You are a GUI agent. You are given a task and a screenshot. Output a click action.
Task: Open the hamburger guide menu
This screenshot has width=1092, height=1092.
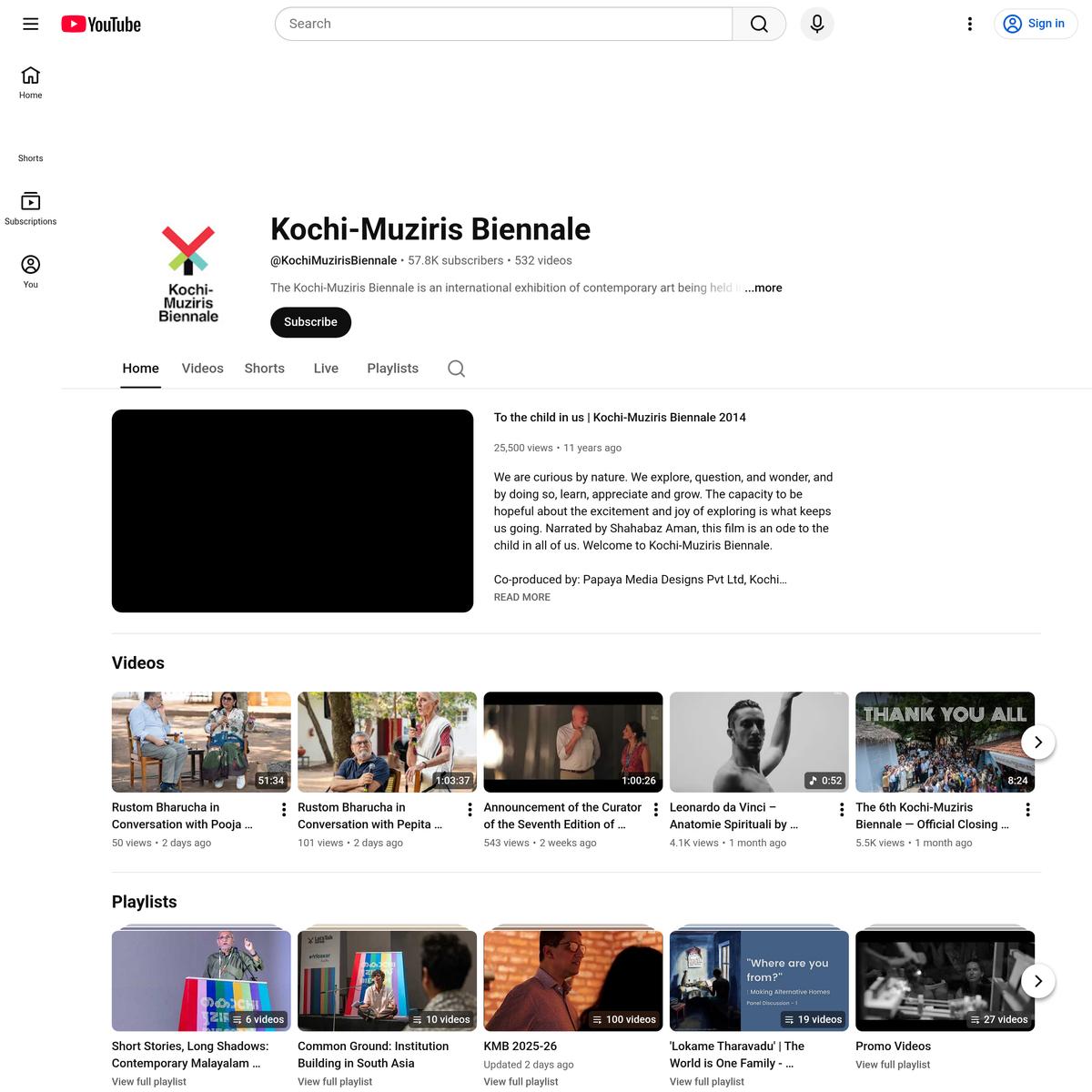coord(31,25)
